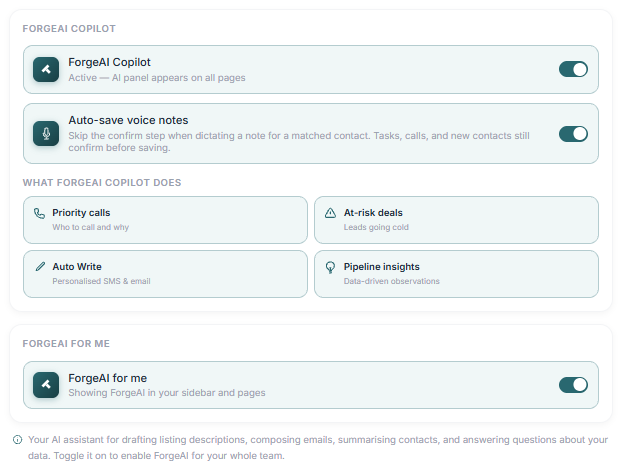Image resolution: width=622 pixels, height=470 pixels.
Task: Turn off Auto-save voice notes switch
Action: pyautogui.click(x=573, y=134)
